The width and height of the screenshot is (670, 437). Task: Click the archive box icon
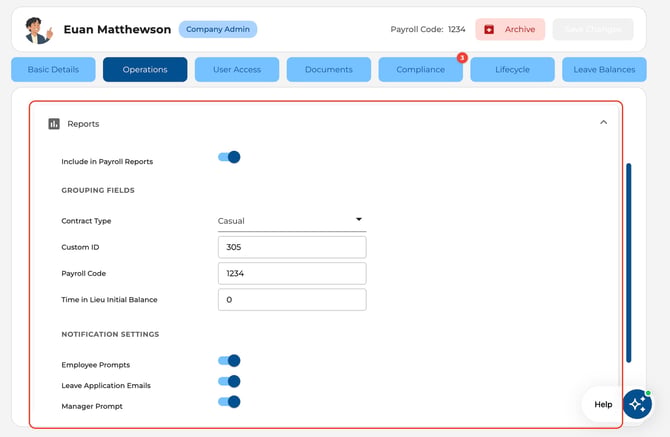coord(489,29)
